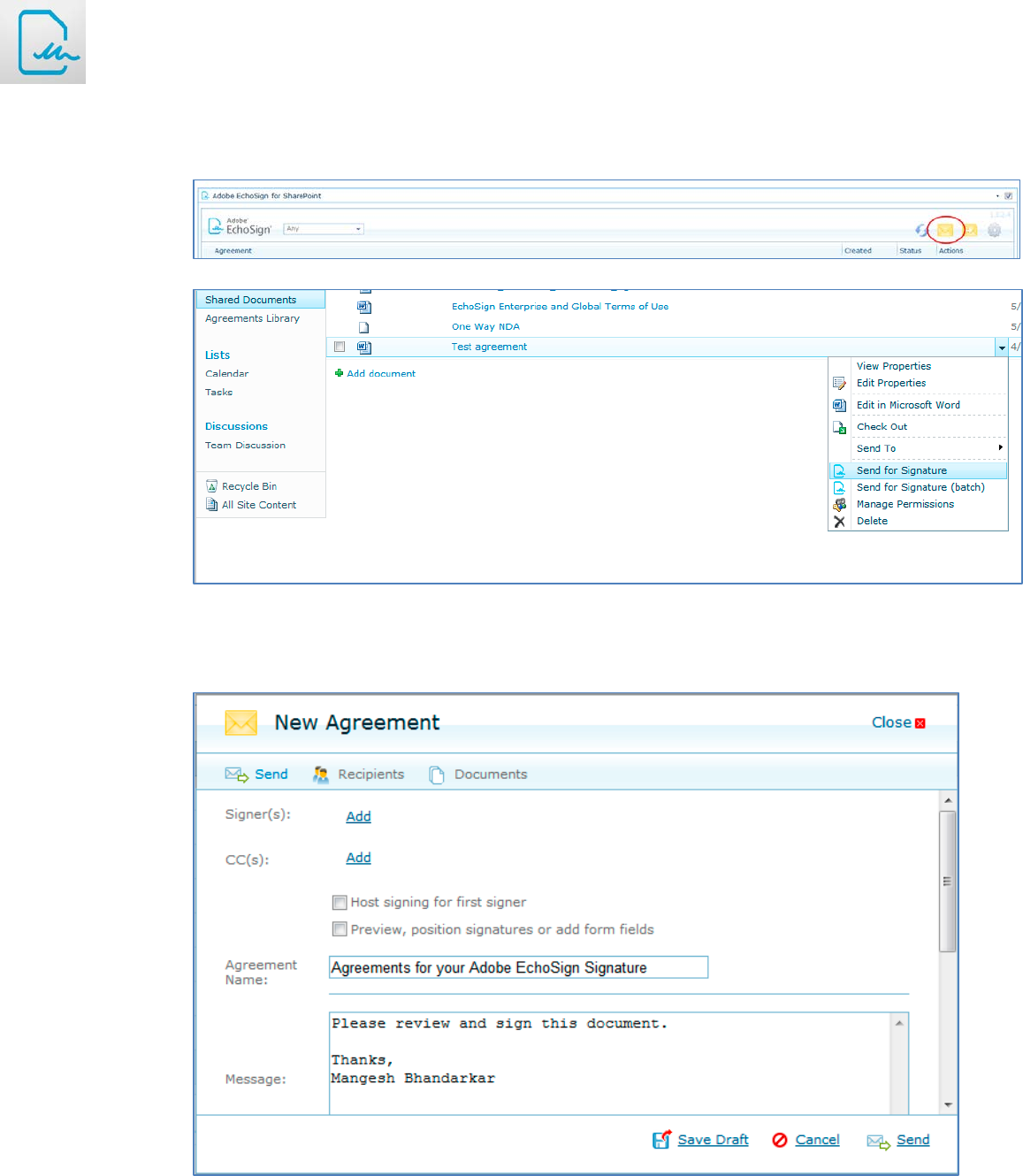This screenshot has height=1176, width=1023.
Task: Open Tasks list
Action: (219, 392)
